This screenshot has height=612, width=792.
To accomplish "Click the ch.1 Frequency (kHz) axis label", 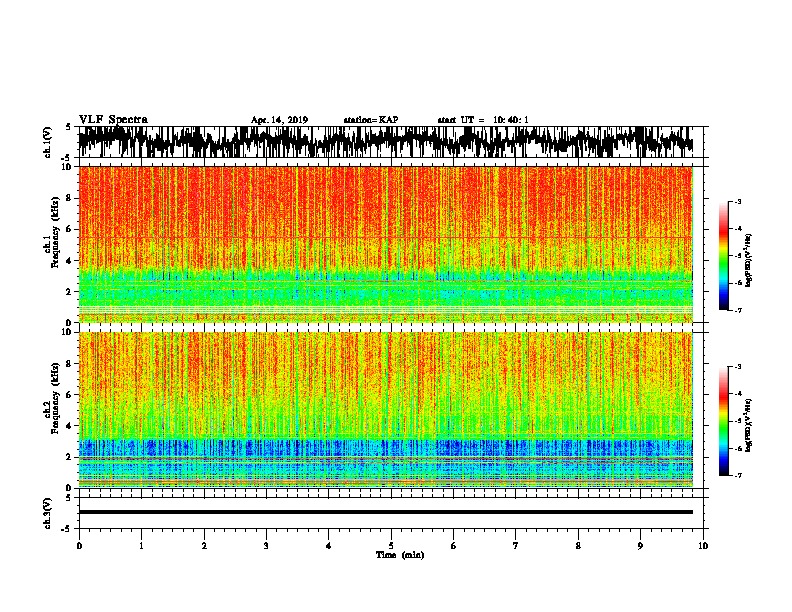I will pos(52,233).
